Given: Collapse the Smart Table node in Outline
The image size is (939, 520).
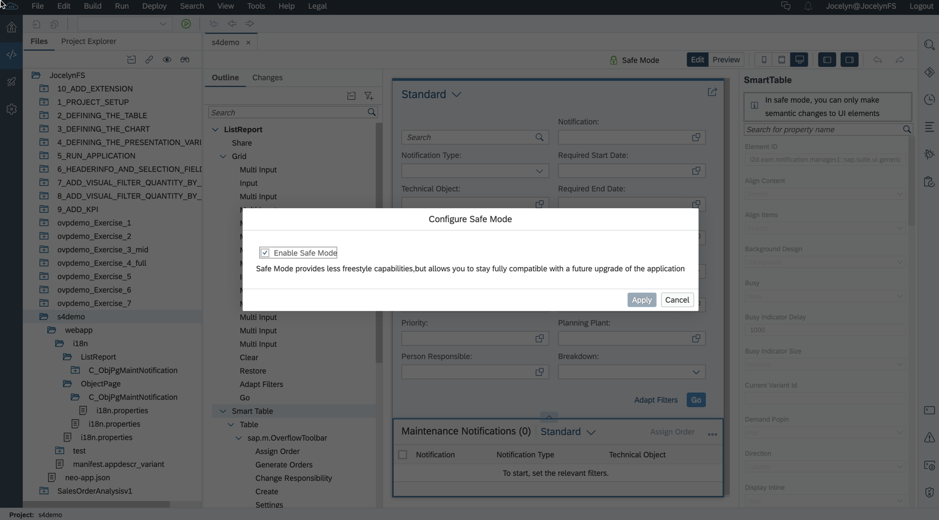Looking at the screenshot, I should [223, 411].
